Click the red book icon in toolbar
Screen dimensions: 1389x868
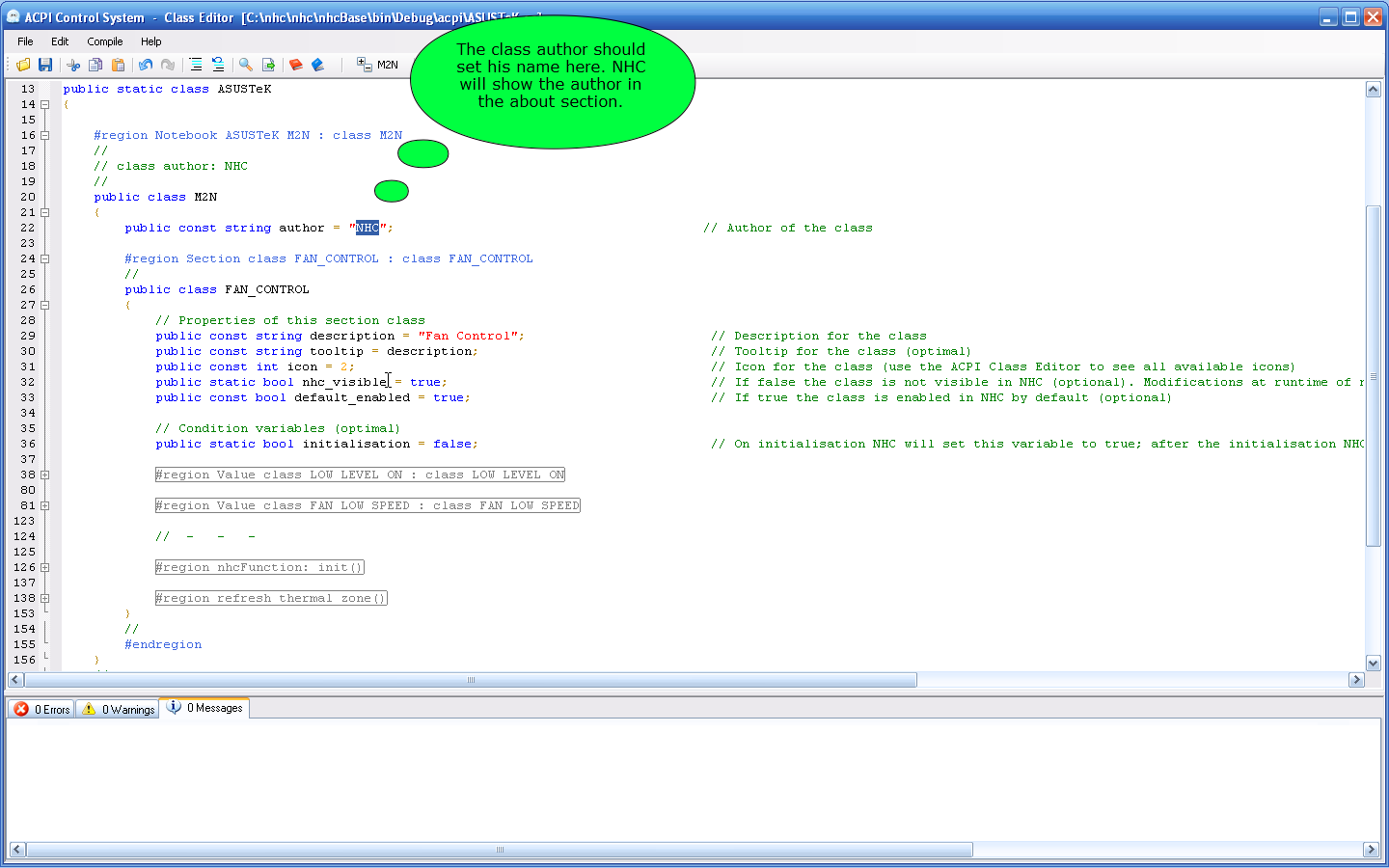tap(296, 65)
